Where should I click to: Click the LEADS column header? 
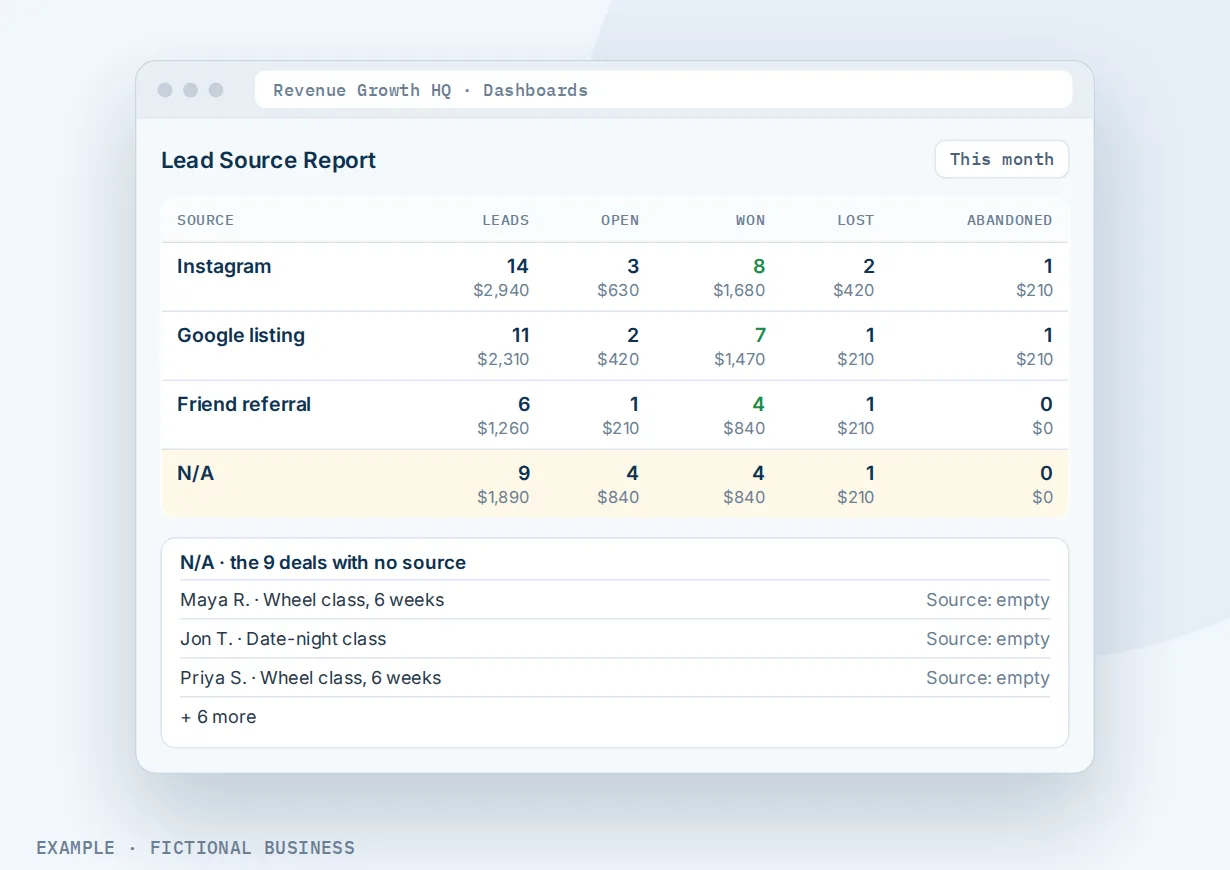pos(505,220)
